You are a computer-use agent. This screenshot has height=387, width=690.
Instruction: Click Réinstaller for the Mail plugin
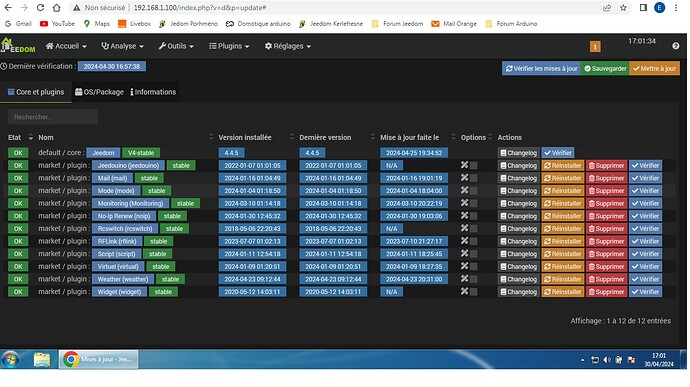[x=562, y=178]
